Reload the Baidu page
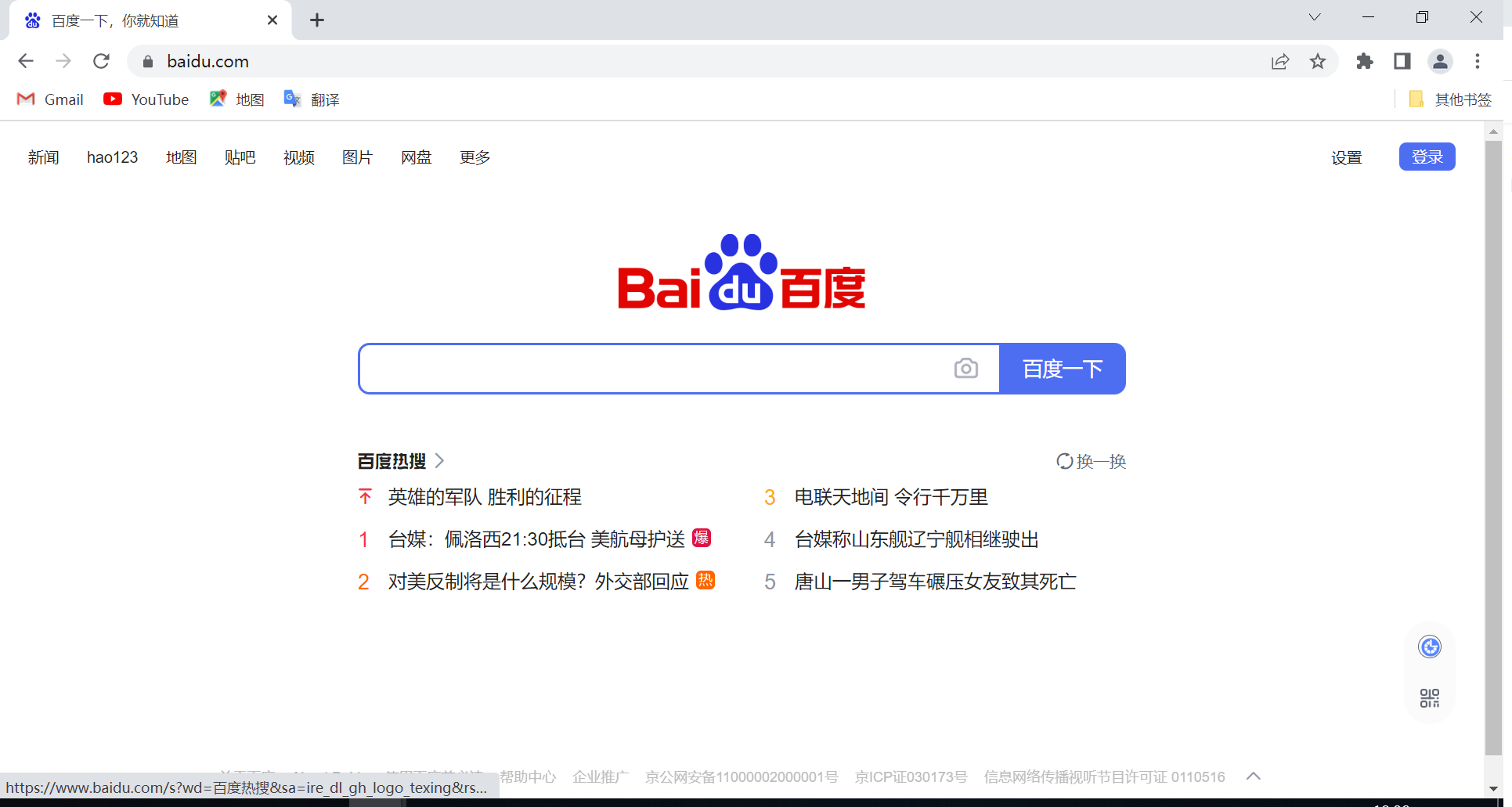 101,61
